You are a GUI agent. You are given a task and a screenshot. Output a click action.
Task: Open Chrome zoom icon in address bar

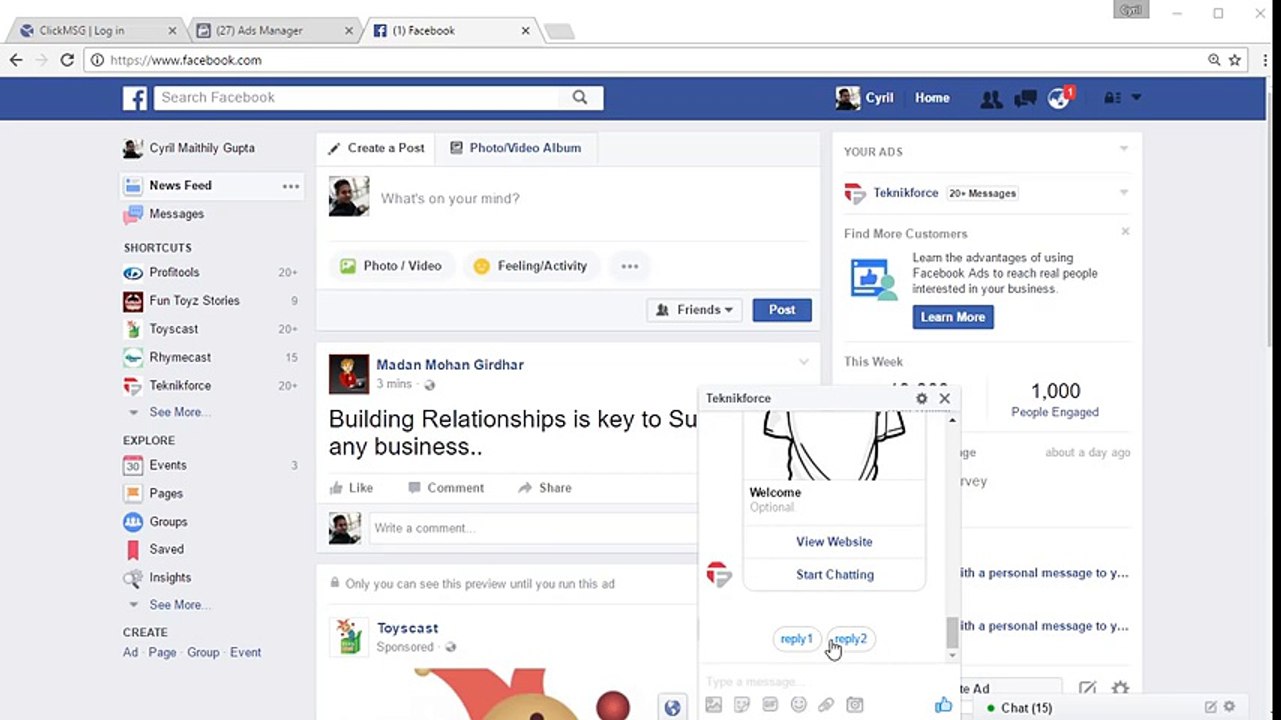1214,60
